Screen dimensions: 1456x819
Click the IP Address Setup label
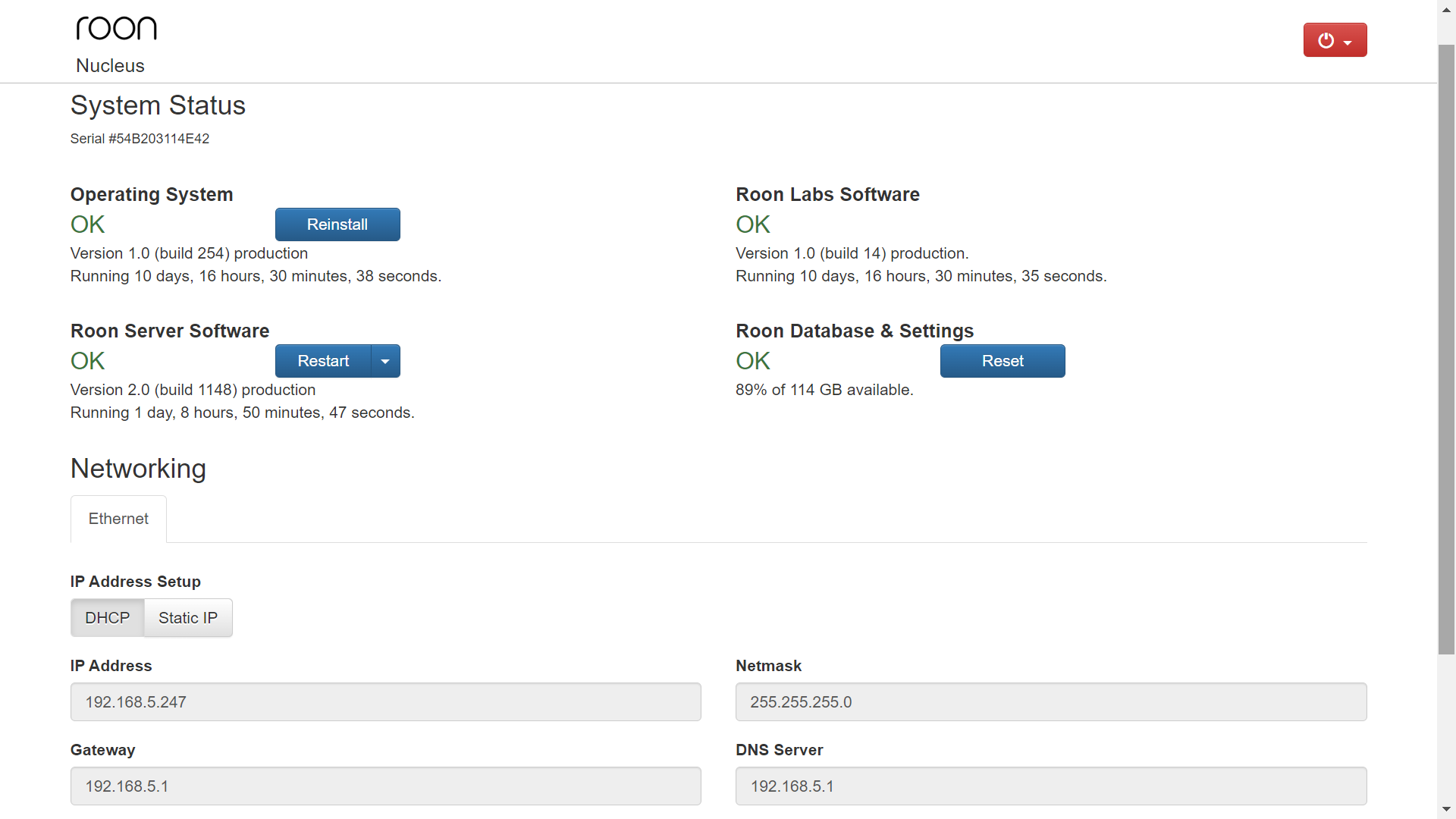point(136,582)
